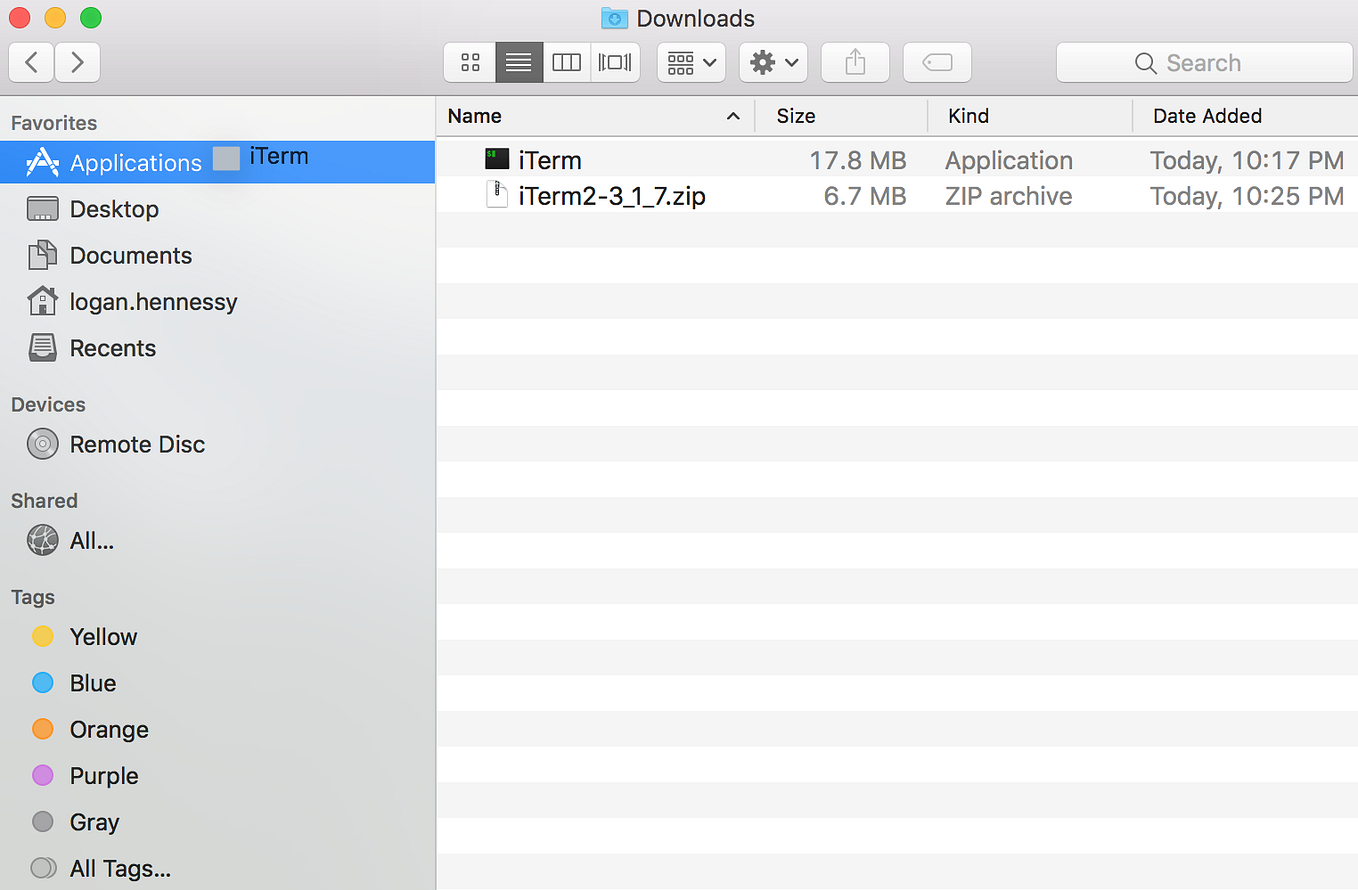Close the Downloads window with the red button
The height and width of the screenshot is (890, 1358).
[19, 18]
